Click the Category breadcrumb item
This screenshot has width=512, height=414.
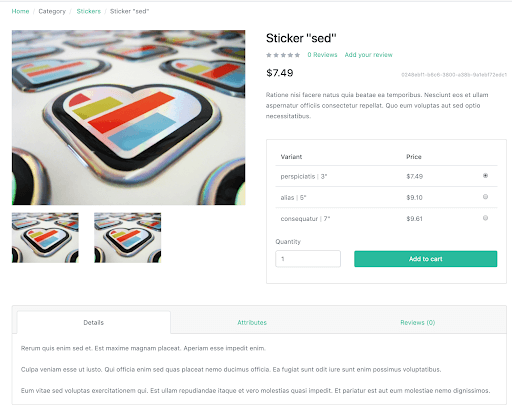52,11
